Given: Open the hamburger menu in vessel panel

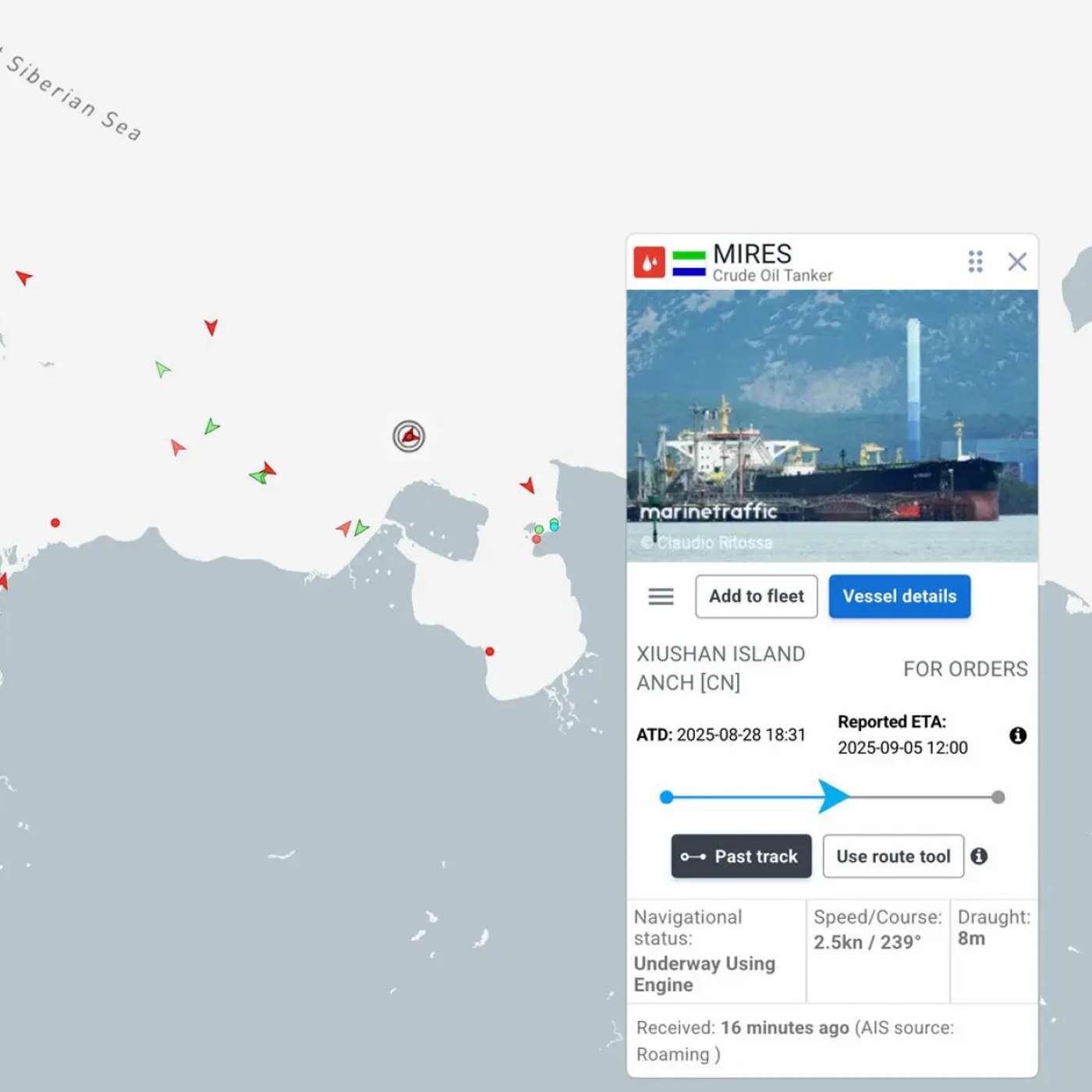Looking at the screenshot, I should (x=661, y=597).
